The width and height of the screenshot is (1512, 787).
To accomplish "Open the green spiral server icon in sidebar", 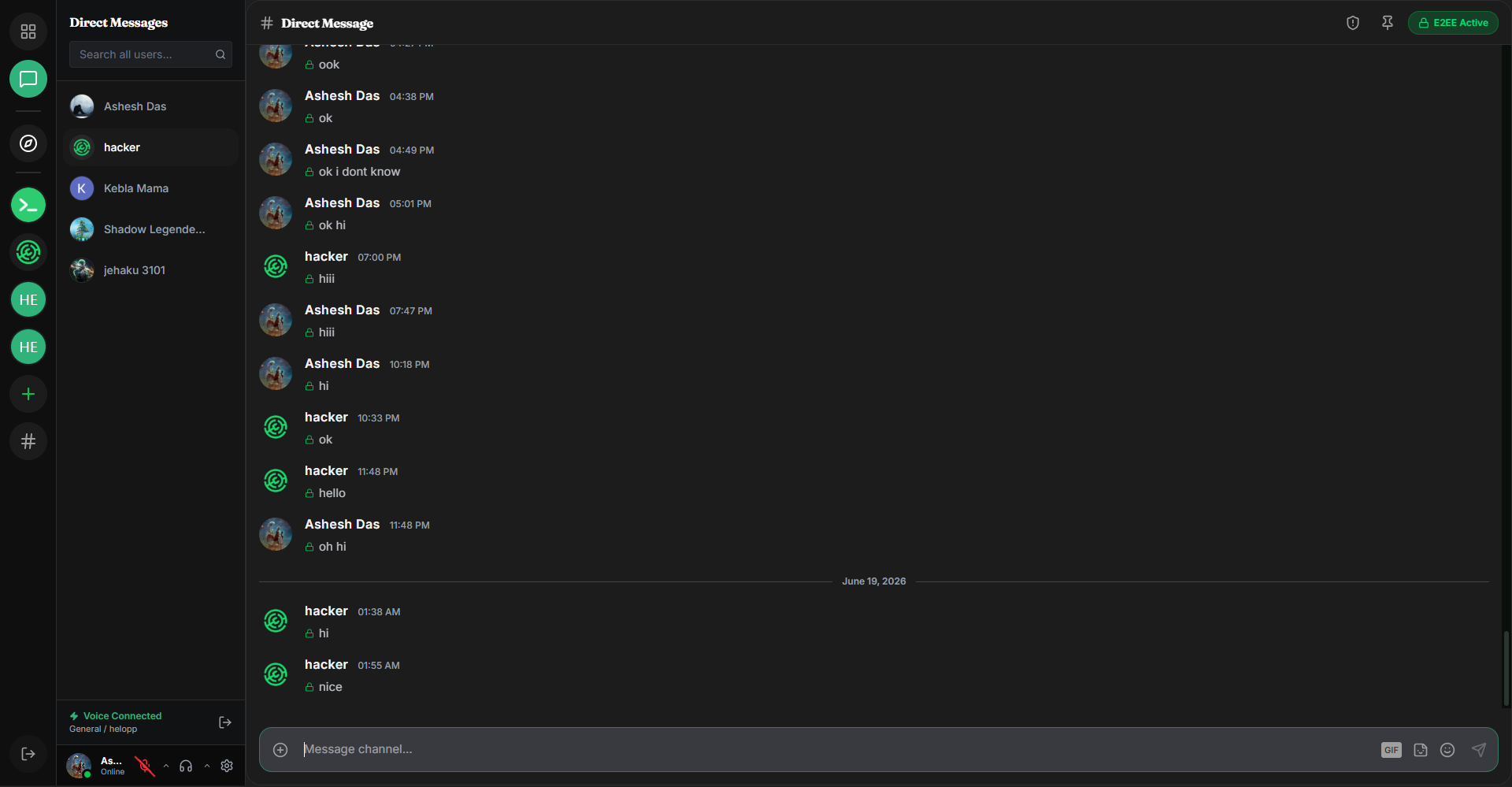I will coord(28,253).
